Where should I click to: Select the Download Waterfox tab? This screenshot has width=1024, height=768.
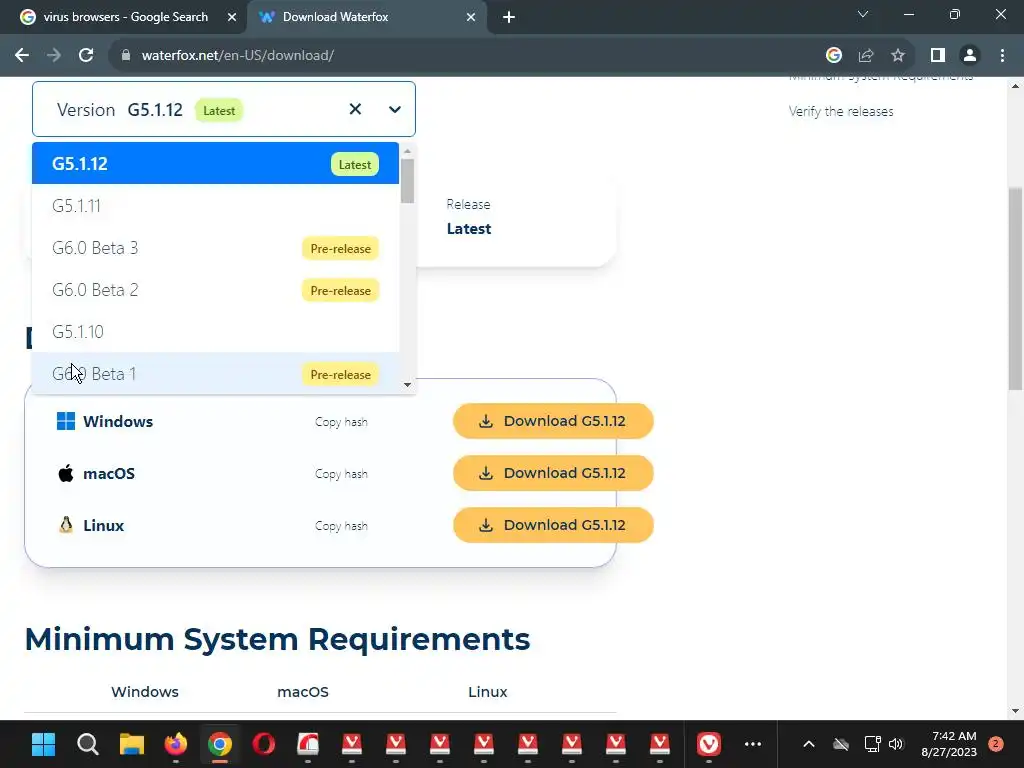[x=367, y=17]
